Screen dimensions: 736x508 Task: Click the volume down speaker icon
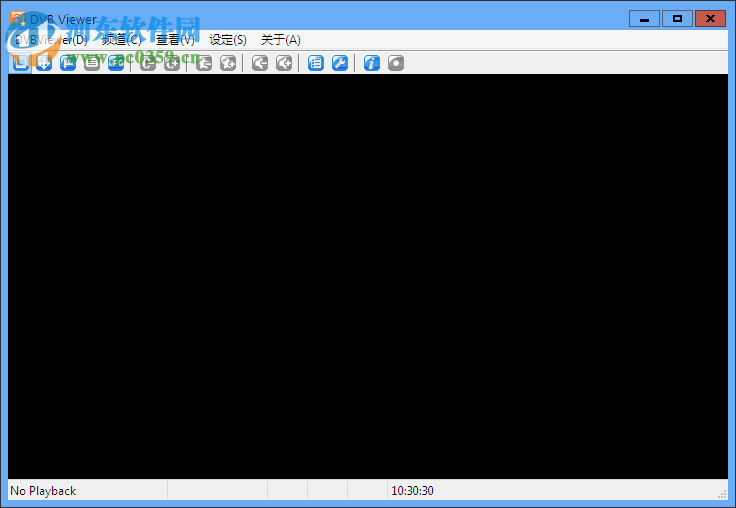(260, 63)
